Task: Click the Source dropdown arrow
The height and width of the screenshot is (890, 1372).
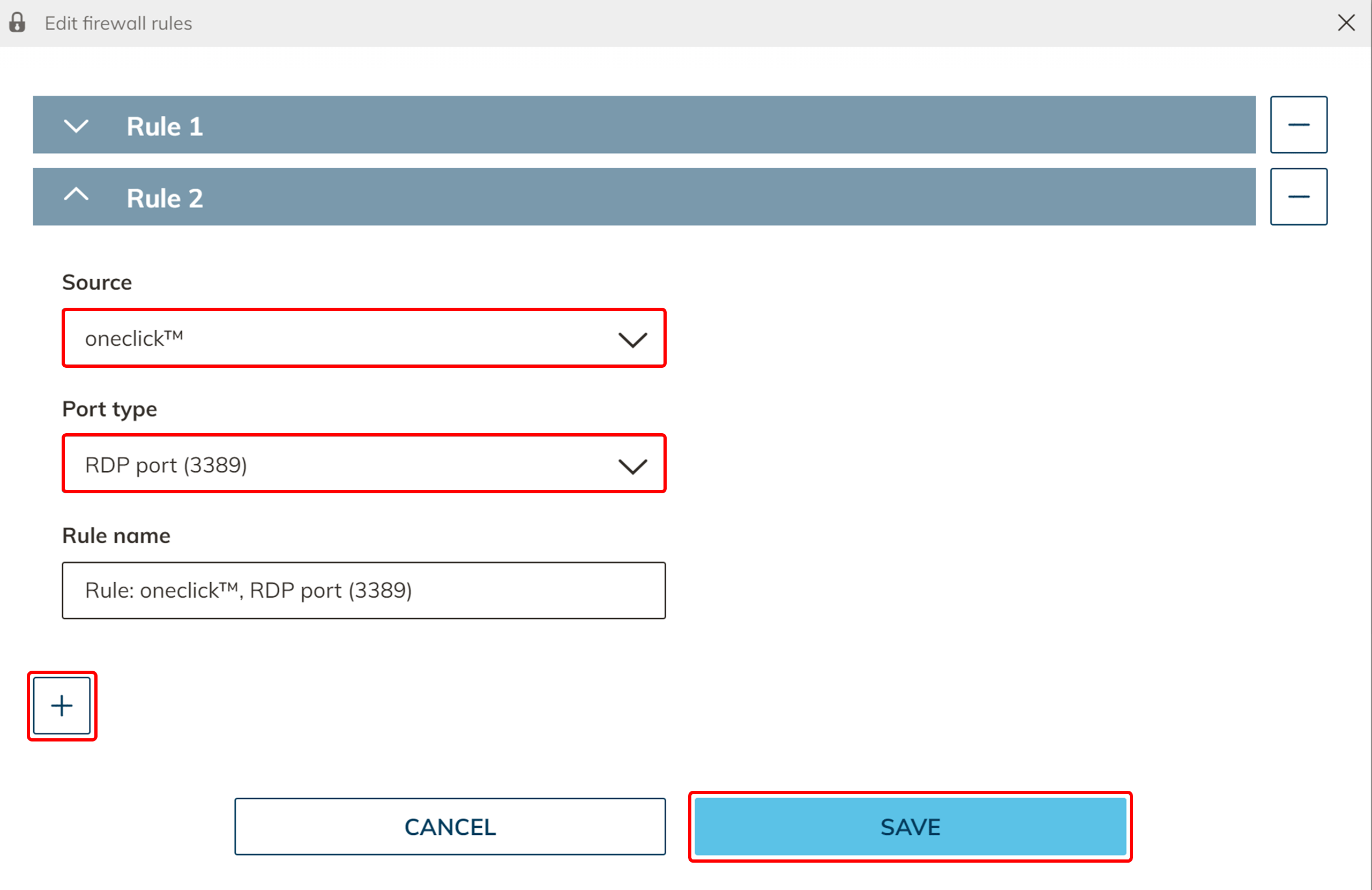Action: (632, 339)
